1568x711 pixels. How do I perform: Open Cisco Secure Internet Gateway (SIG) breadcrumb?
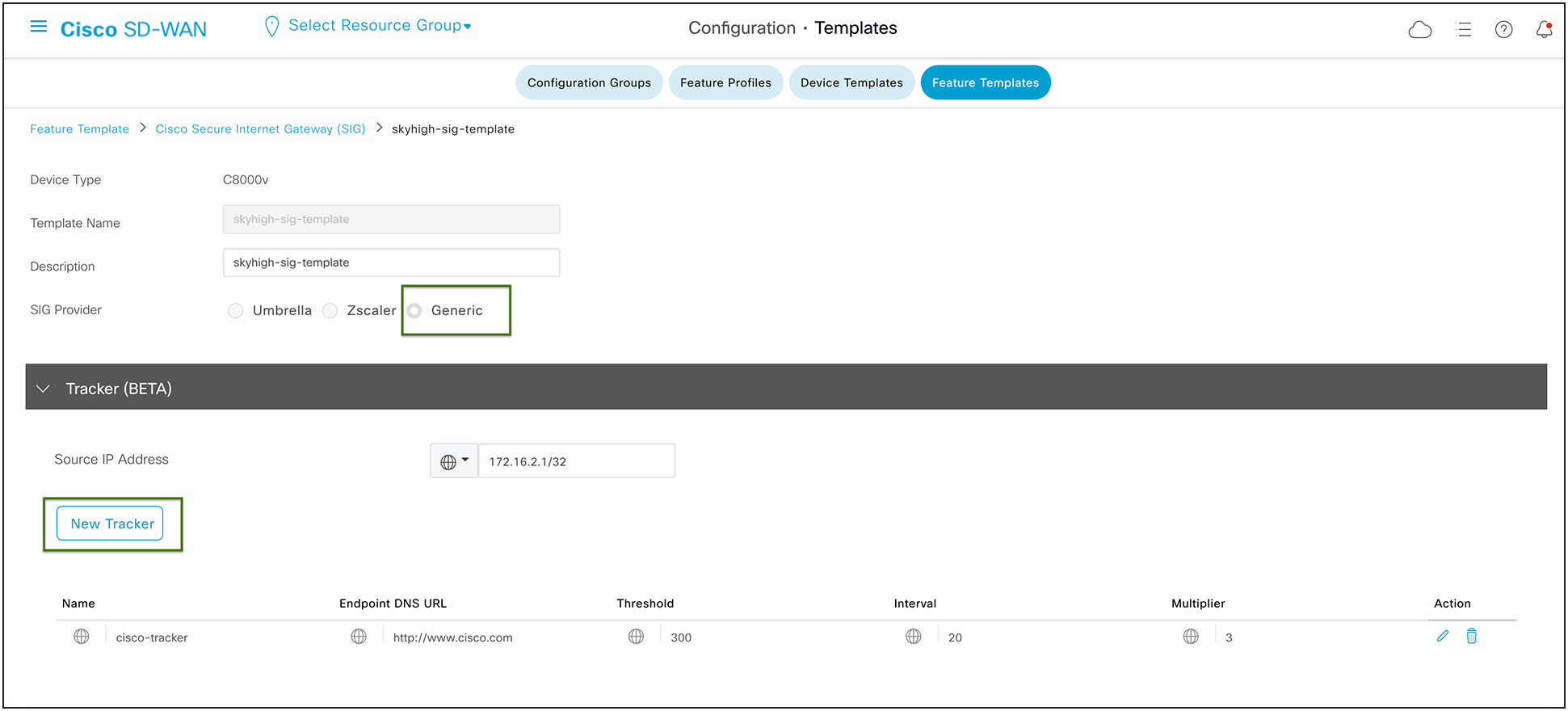pyautogui.click(x=260, y=129)
